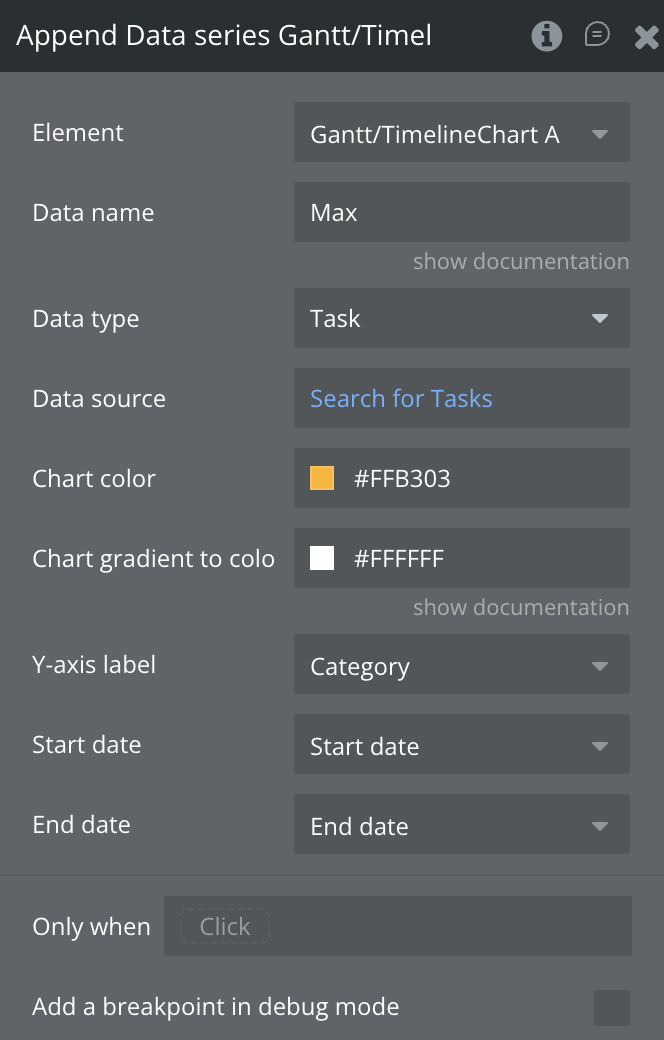Click the Only when condition placeholder

(225, 927)
